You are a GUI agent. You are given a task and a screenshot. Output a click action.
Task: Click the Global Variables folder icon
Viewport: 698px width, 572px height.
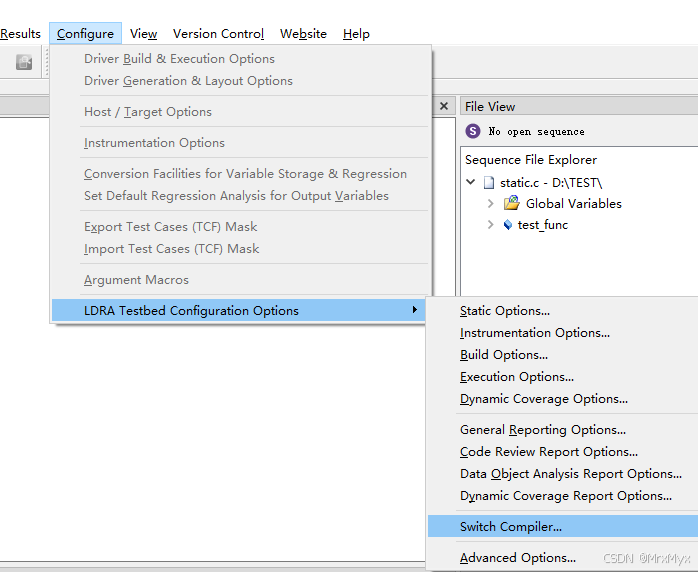coord(512,203)
